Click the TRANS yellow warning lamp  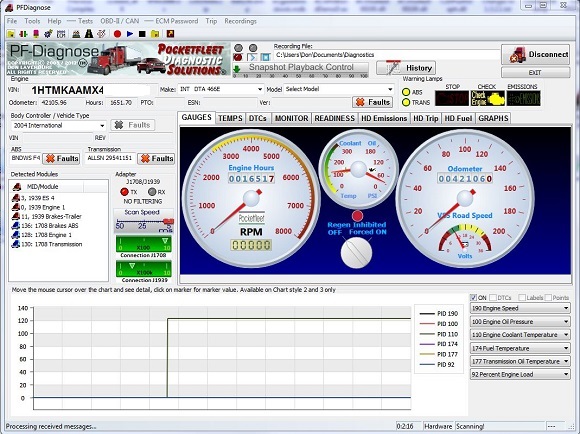(406, 102)
